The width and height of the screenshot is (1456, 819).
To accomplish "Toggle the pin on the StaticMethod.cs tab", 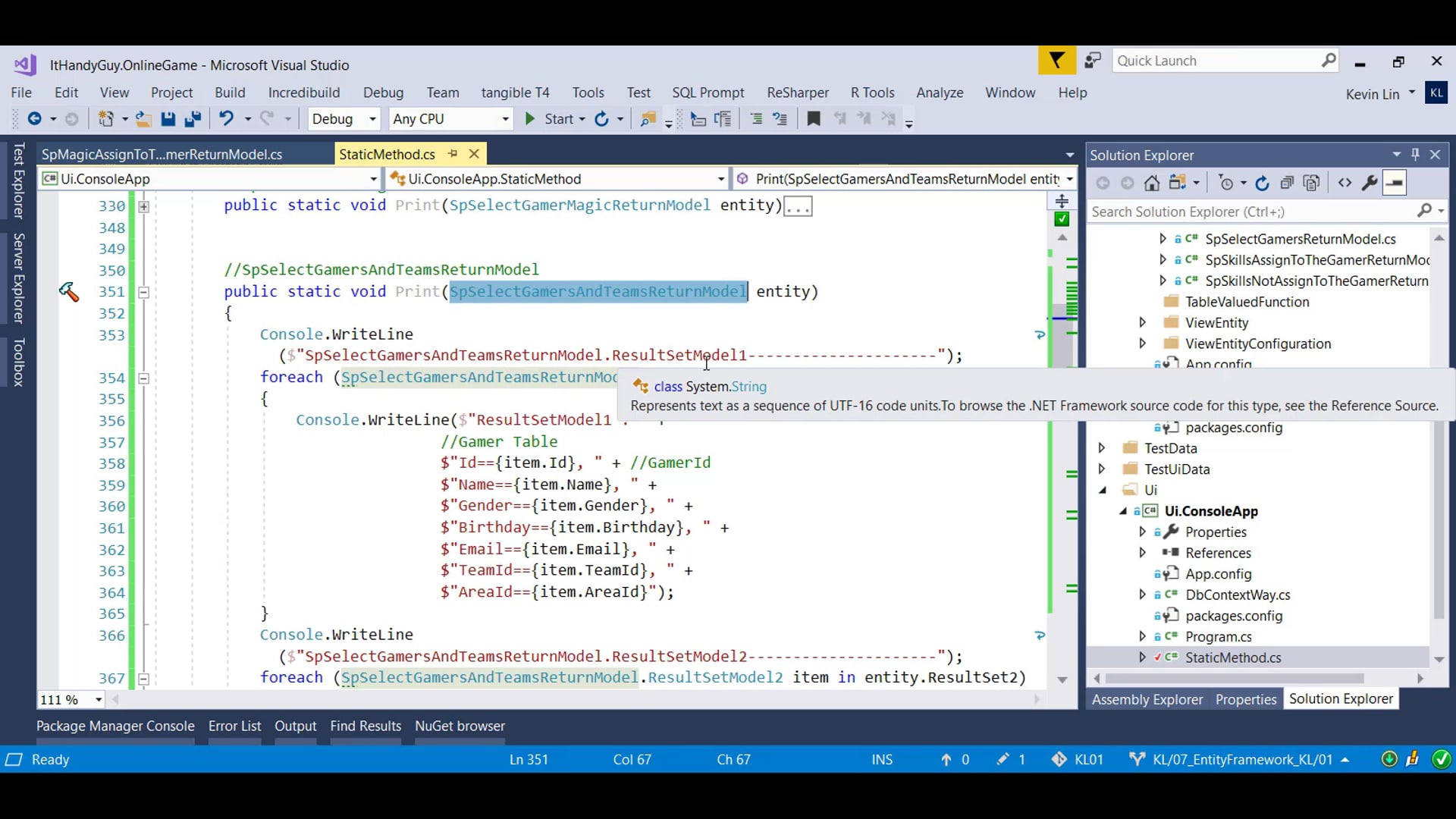I will (453, 154).
